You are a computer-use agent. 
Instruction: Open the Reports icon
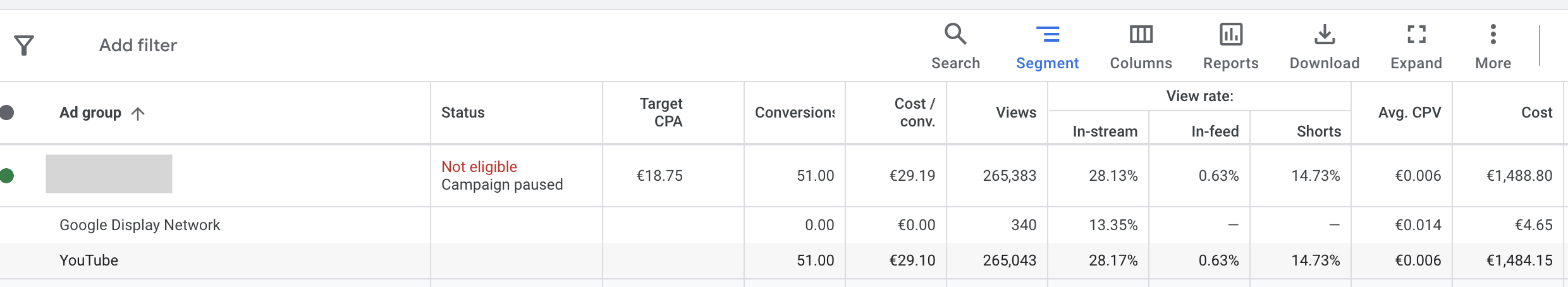pyautogui.click(x=1230, y=46)
